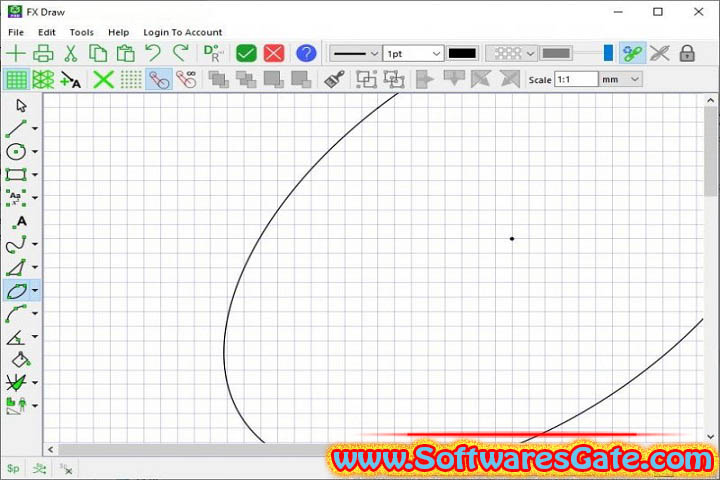Click the first gray layer order icon

[x=219, y=79]
